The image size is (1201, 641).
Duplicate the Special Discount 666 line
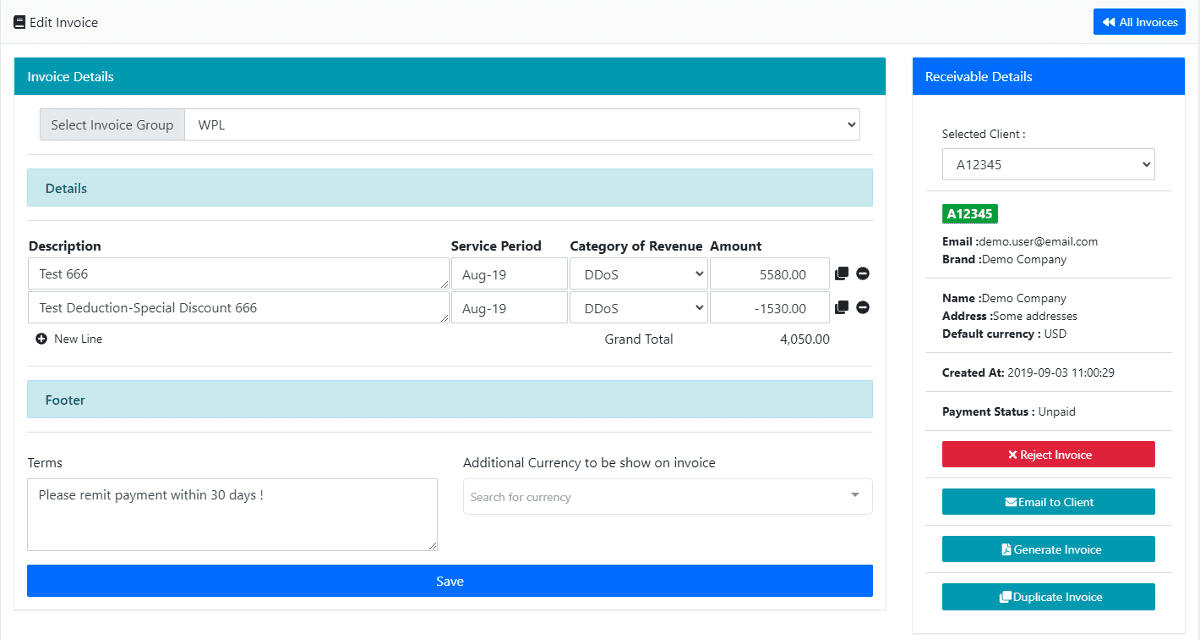pyautogui.click(x=841, y=308)
